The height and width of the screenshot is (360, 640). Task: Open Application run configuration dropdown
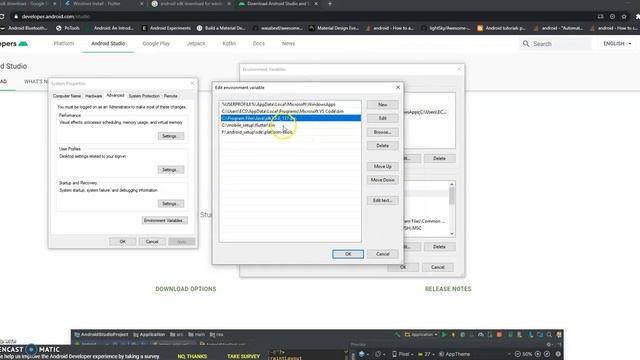point(421,335)
